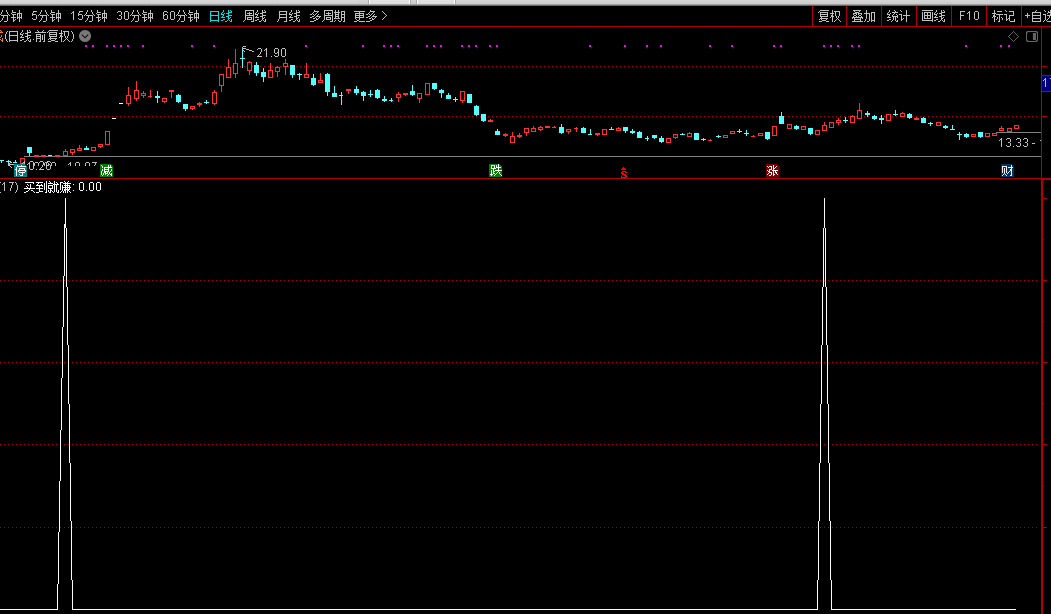Click the blue 财 event marker icon
The height and width of the screenshot is (614, 1051).
1007,171
